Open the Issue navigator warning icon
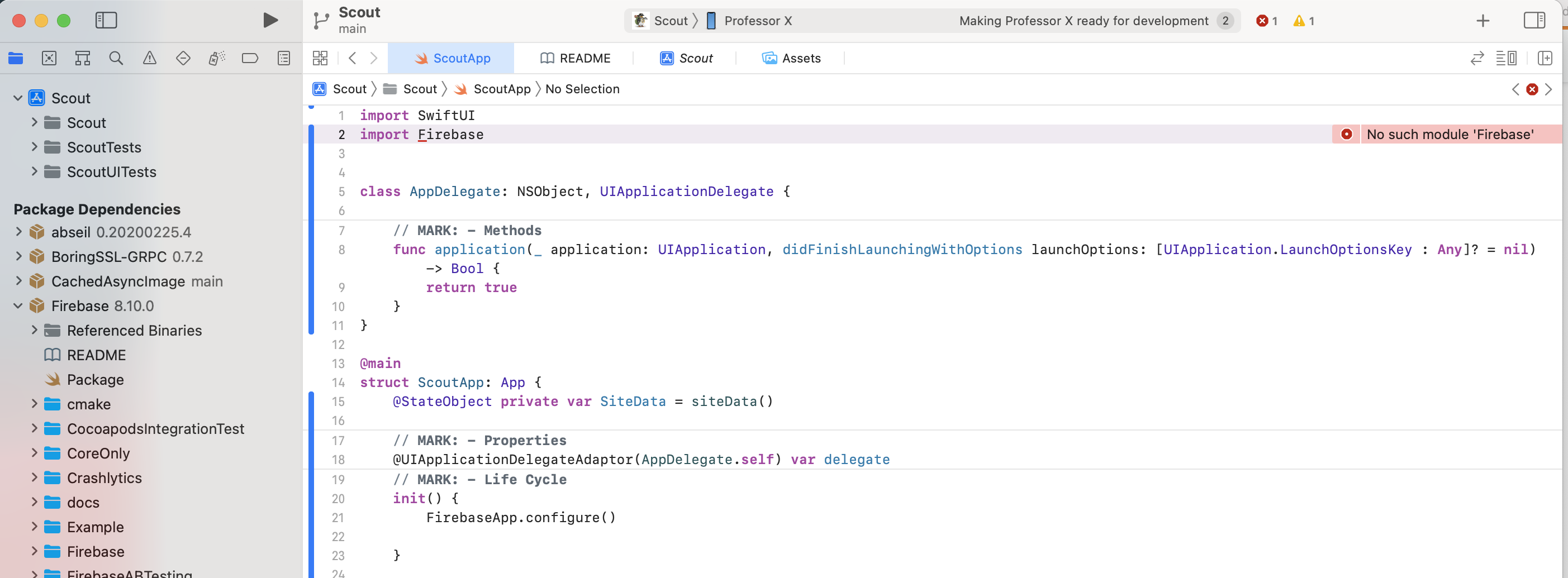Screen dimensions: 1568x578 pos(149,59)
